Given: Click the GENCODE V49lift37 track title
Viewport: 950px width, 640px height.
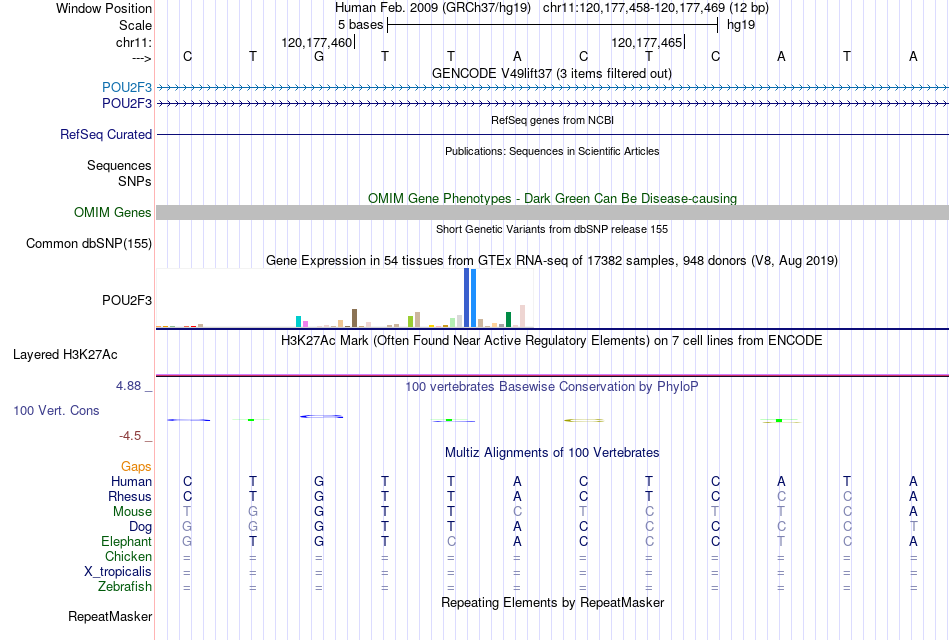Looking at the screenshot, I should (x=551, y=73).
